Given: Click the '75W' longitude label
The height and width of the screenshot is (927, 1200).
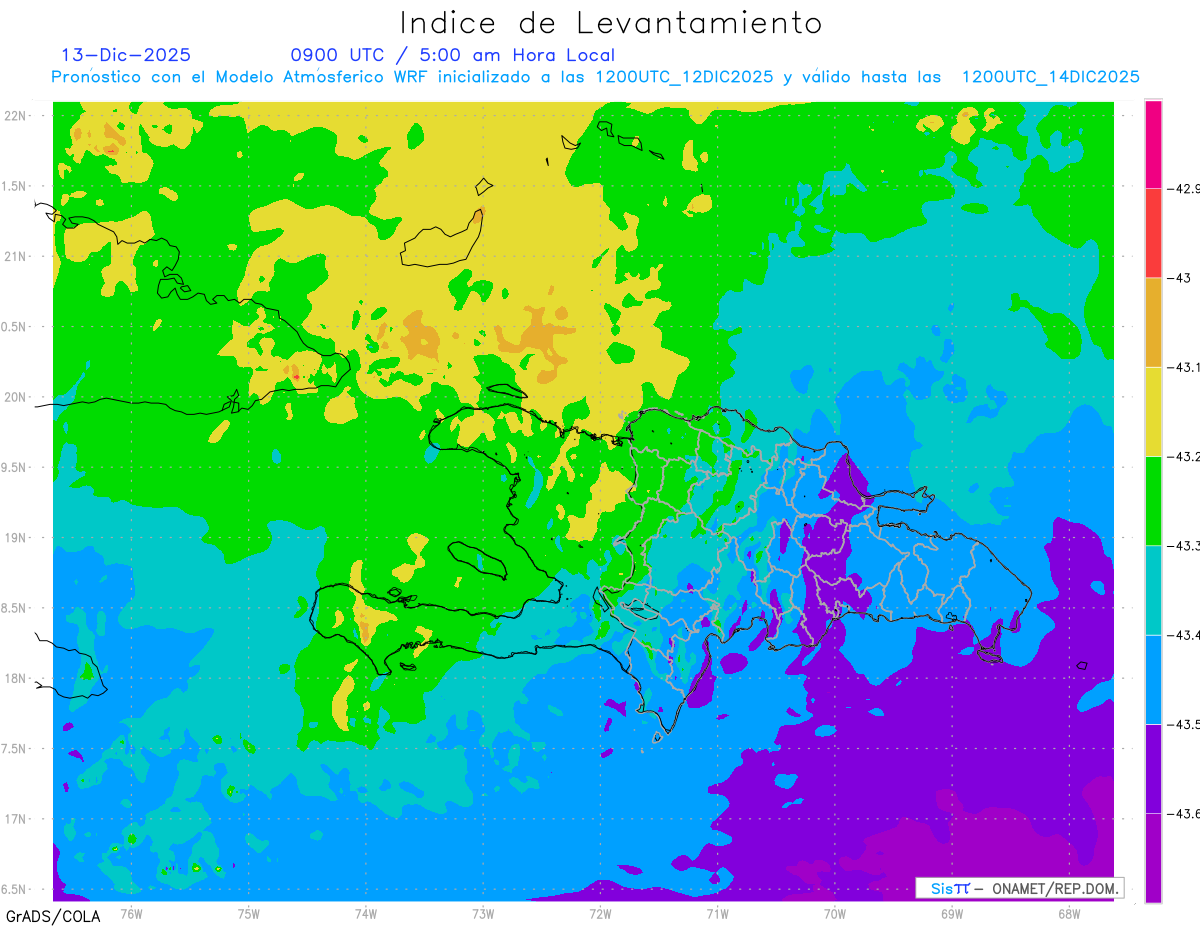Looking at the screenshot, I should click(249, 914).
